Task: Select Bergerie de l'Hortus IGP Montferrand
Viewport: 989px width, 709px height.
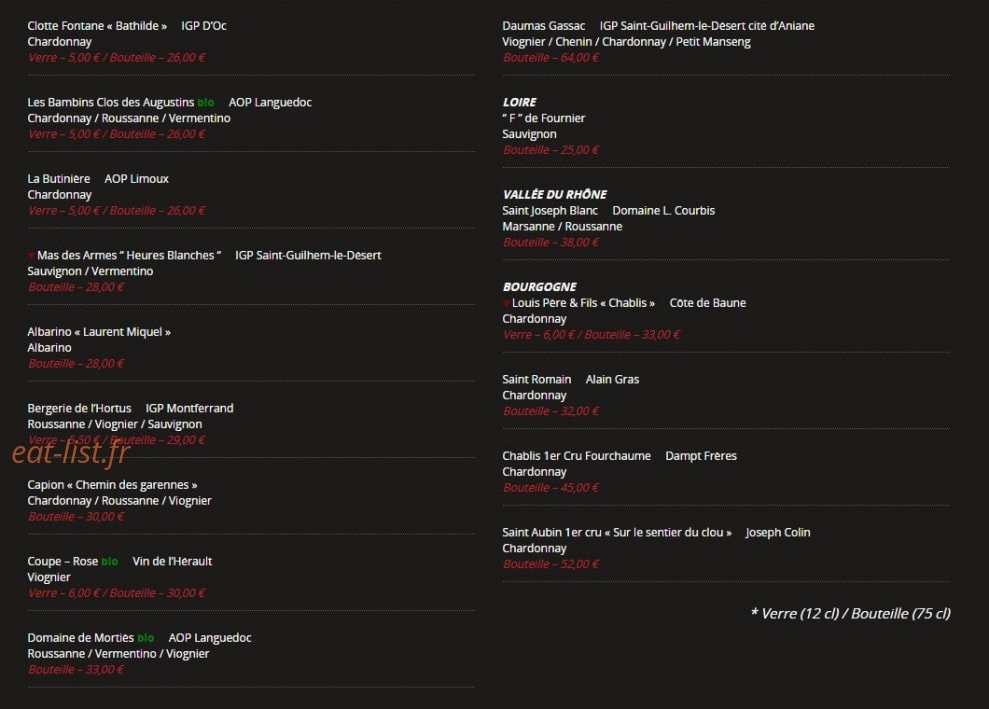Action: tap(130, 408)
